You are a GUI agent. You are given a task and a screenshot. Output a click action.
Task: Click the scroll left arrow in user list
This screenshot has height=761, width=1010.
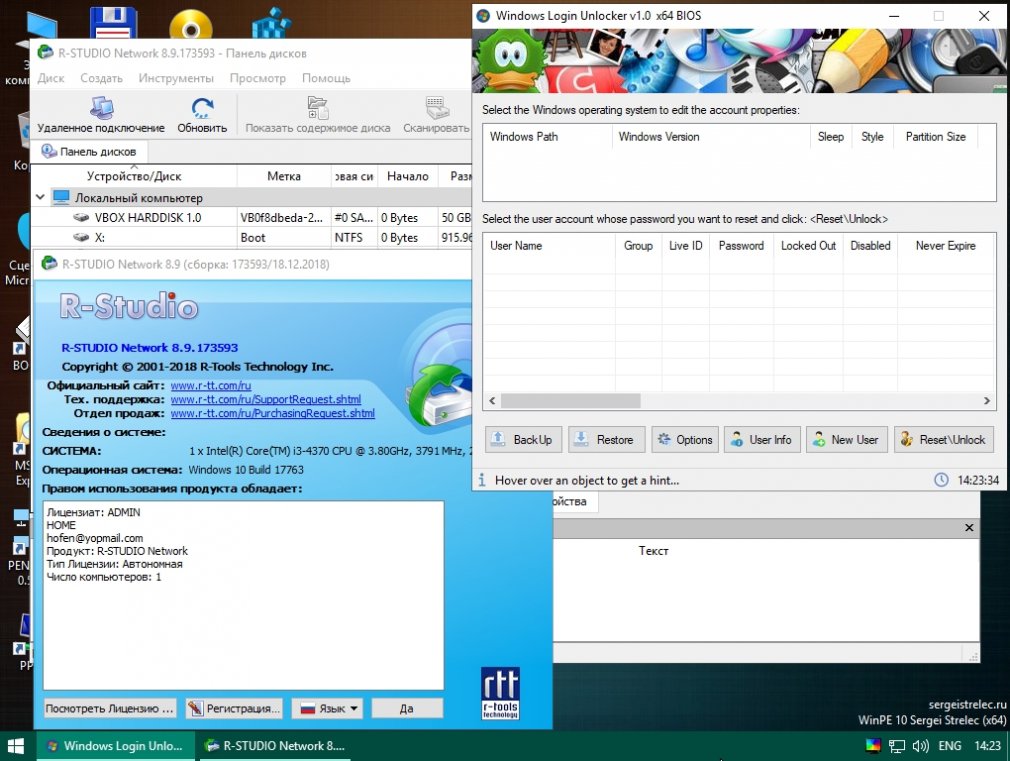[492, 400]
